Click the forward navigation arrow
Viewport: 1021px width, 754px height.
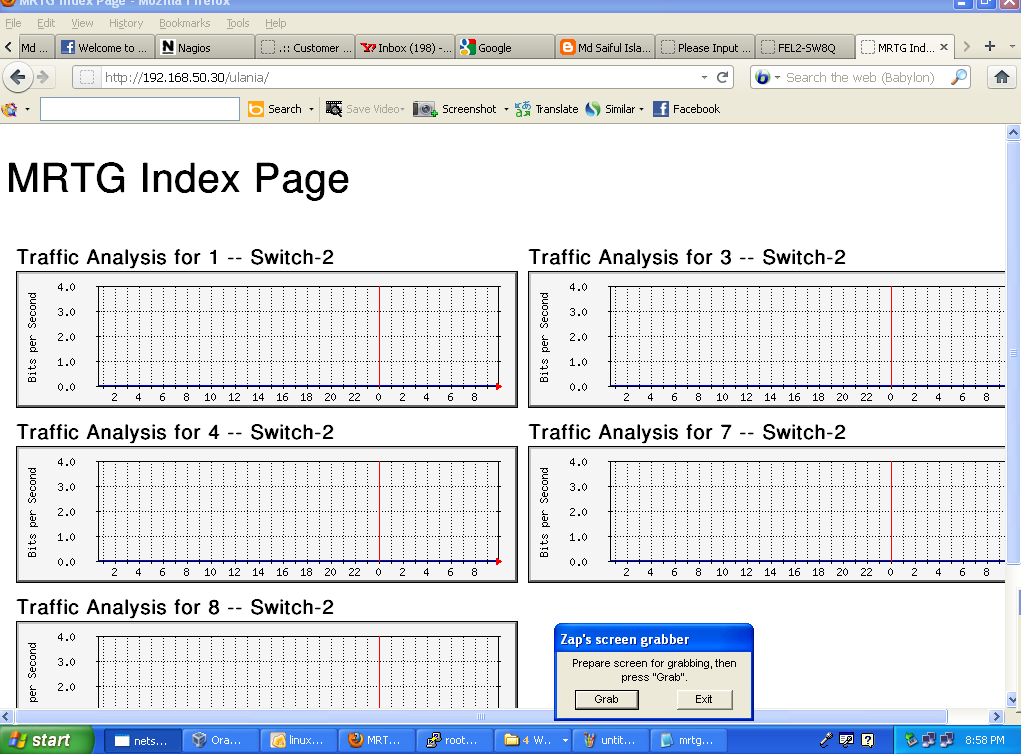point(43,77)
